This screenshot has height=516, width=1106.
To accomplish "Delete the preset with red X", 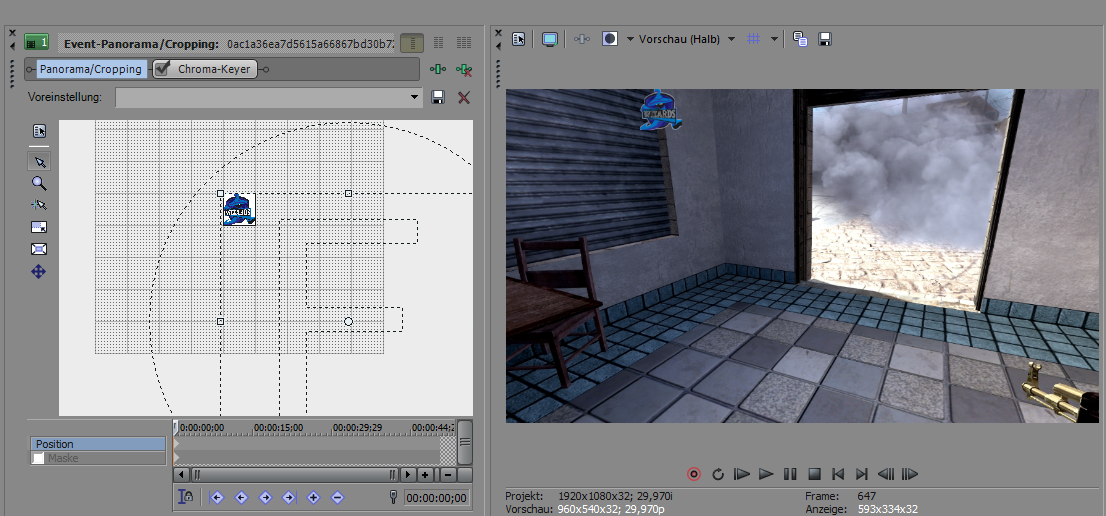I will pos(463,97).
